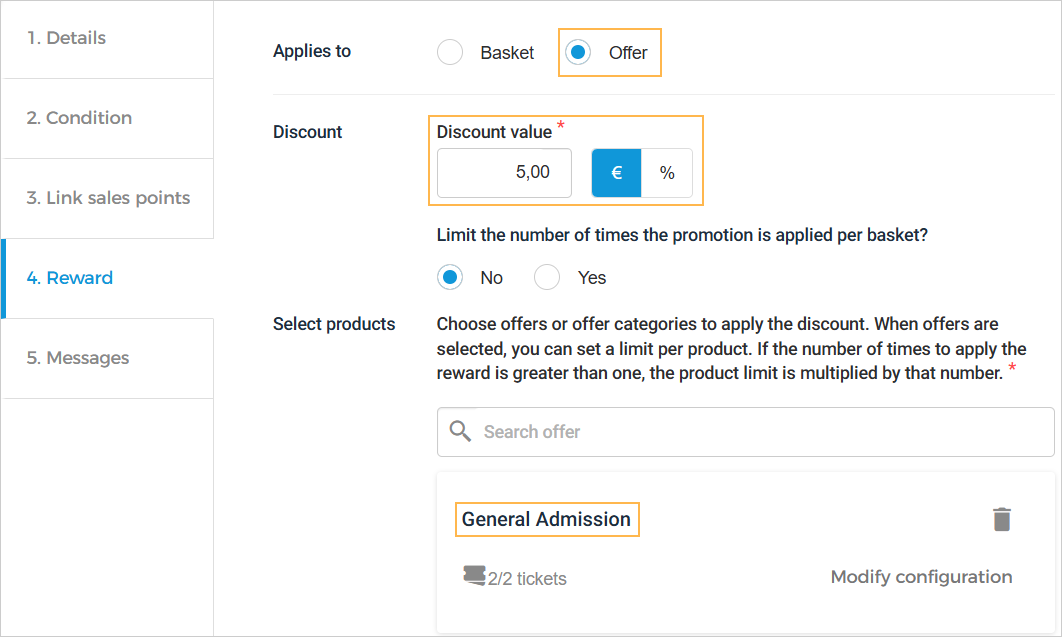Viewport: 1062px width, 637px height.
Task: Click the Discount value label
Action: (494, 132)
